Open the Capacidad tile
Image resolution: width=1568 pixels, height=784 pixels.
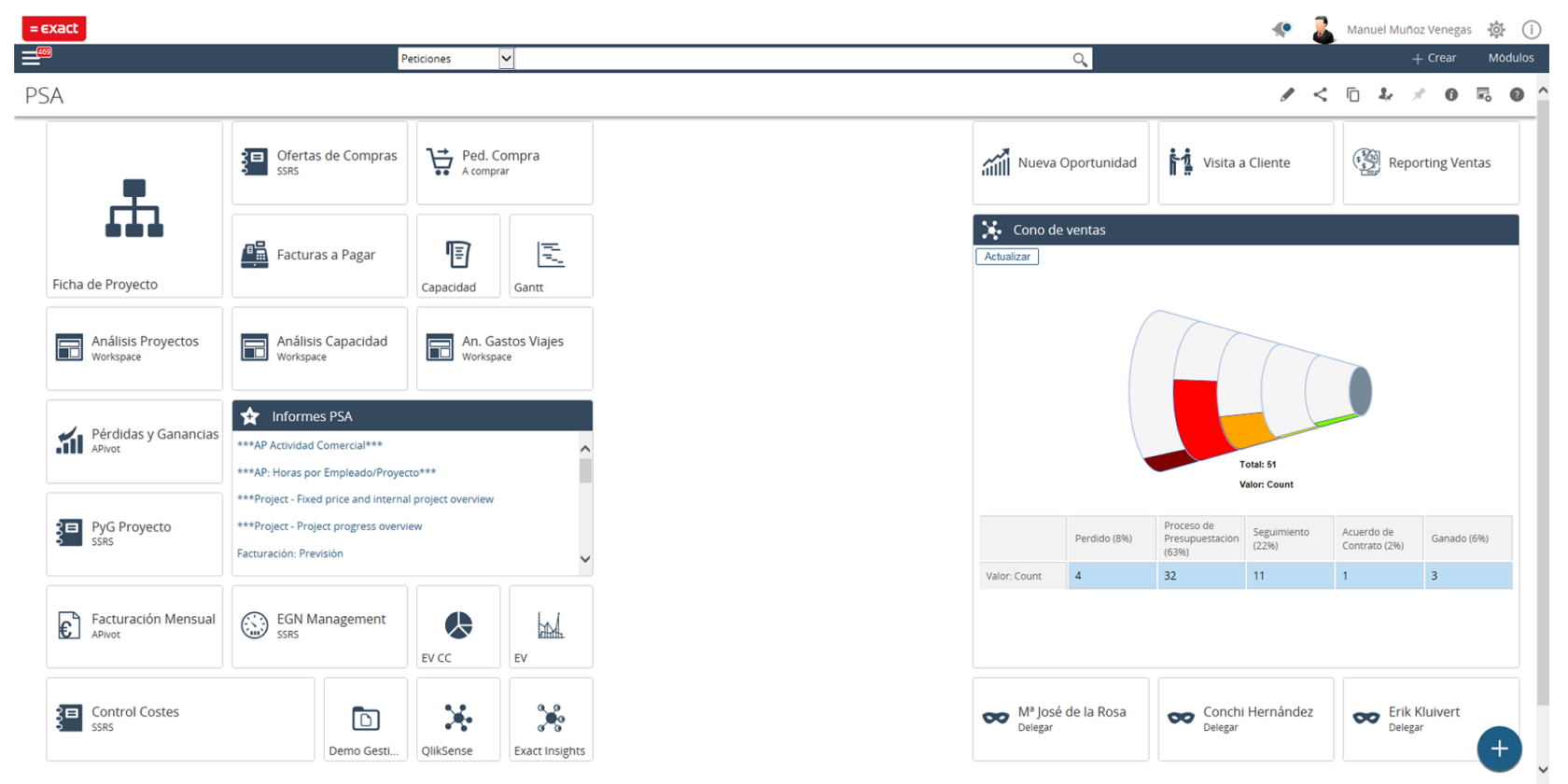click(458, 256)
